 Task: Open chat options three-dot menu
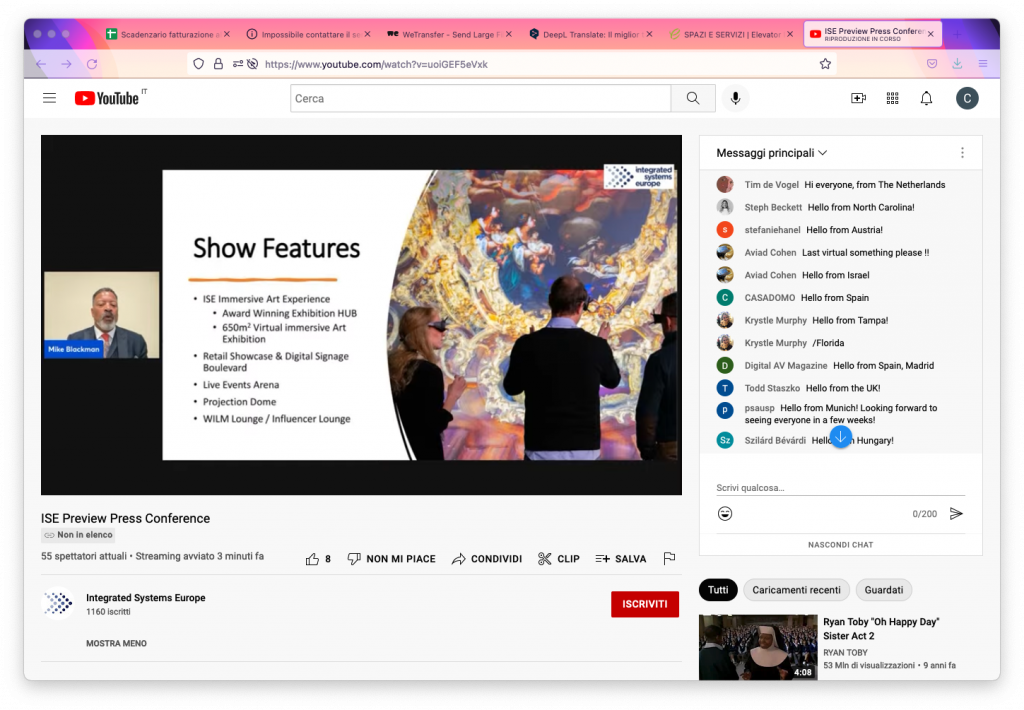(x=962, y=153)
